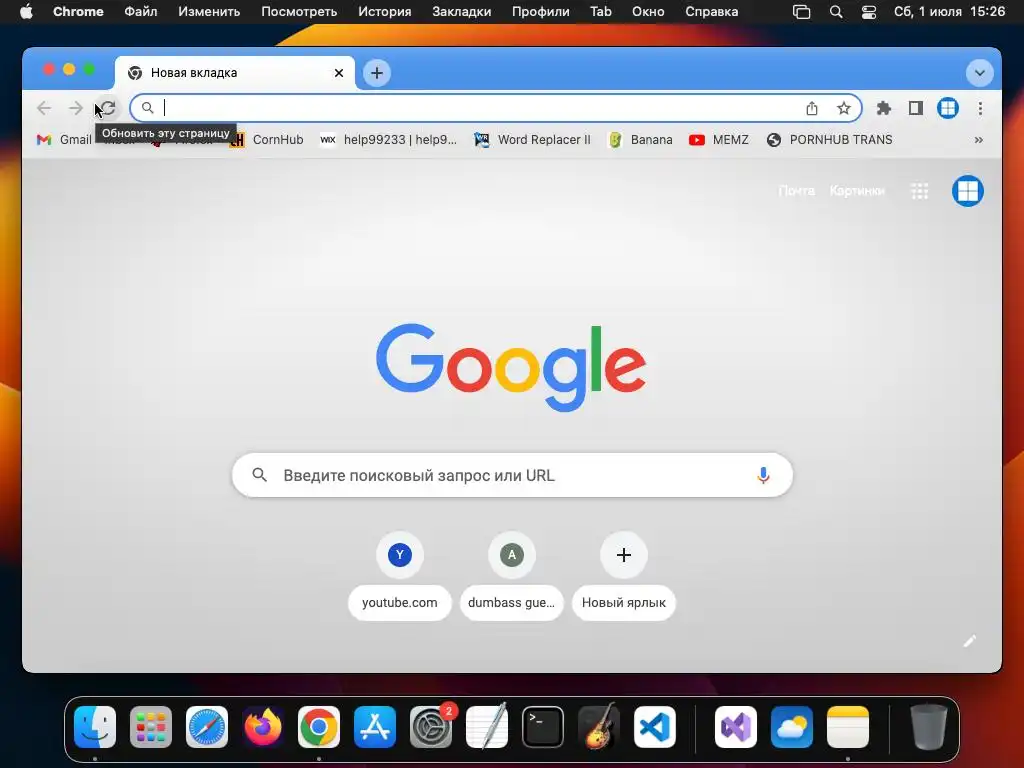
Task: Open the Tab menu
Action: (601, 12)
